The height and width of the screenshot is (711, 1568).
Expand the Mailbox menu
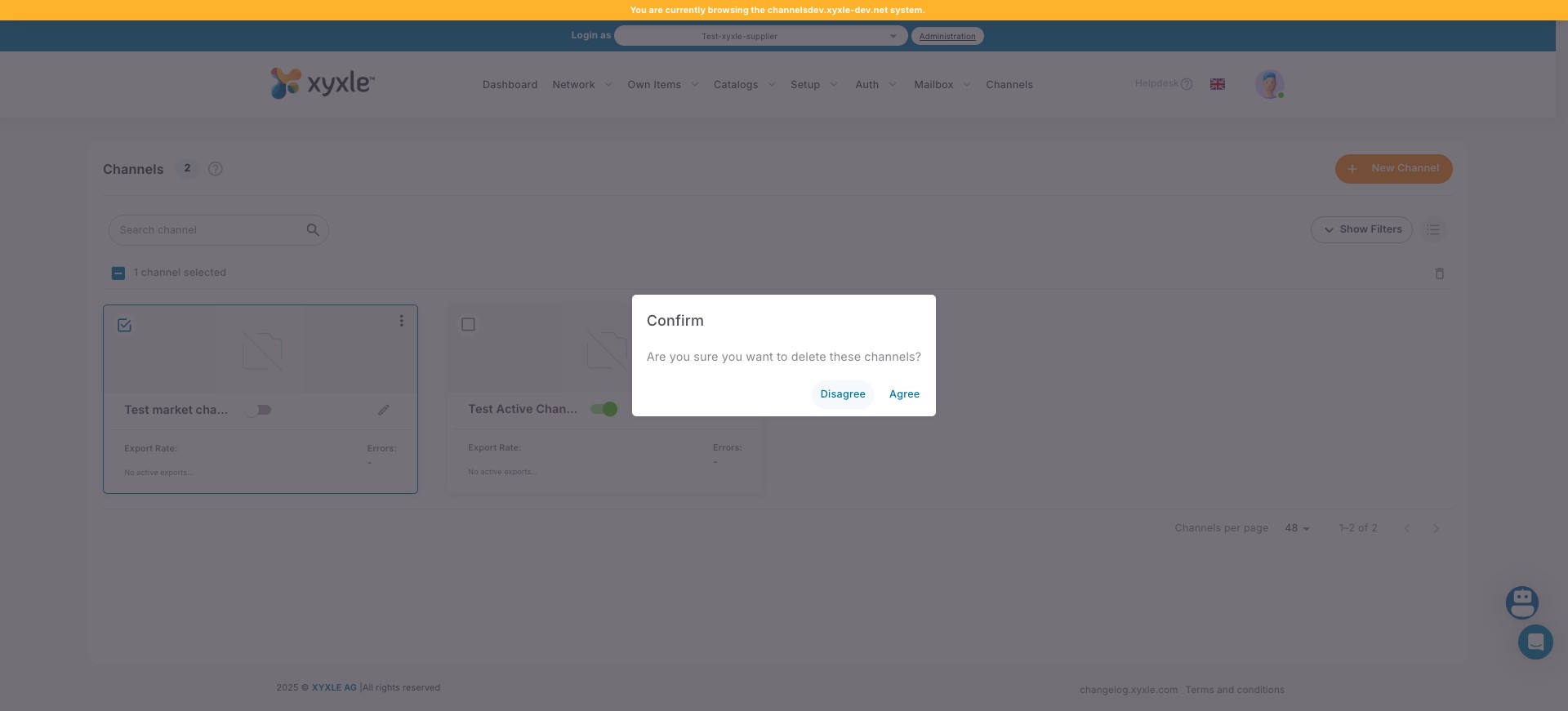click(x=942, y=85)
